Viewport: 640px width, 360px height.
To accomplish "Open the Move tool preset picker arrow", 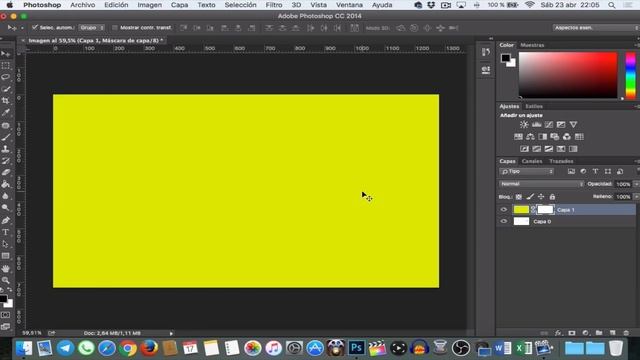I will 22,28.
